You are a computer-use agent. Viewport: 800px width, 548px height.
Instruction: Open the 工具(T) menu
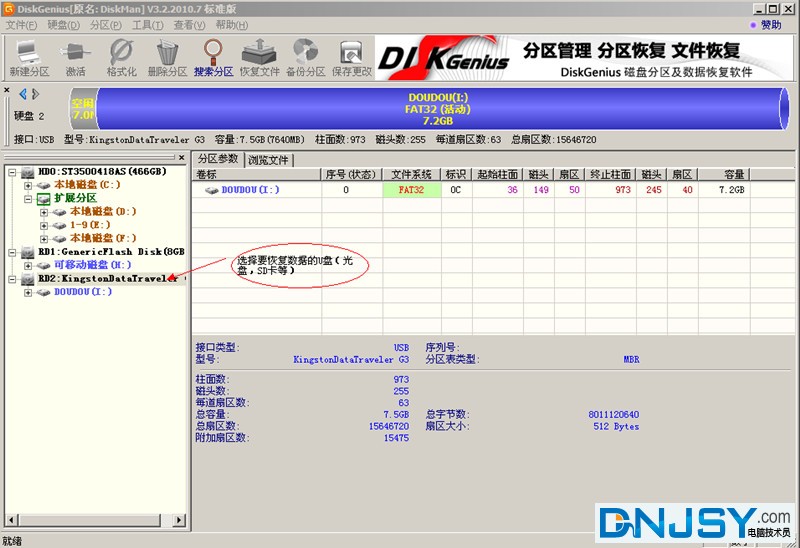click(147, 25)
